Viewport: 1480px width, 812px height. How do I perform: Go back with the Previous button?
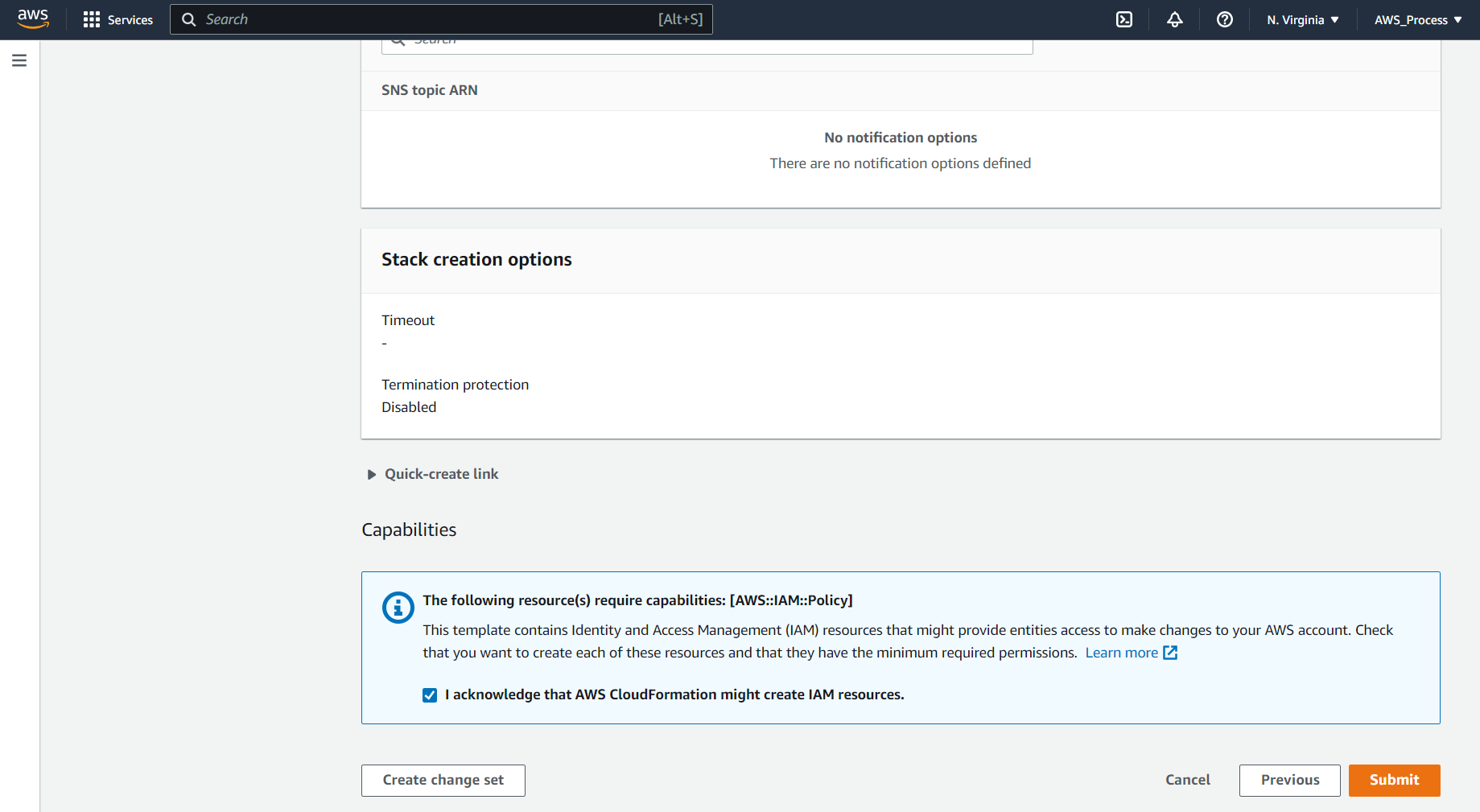click(1289, 780)
